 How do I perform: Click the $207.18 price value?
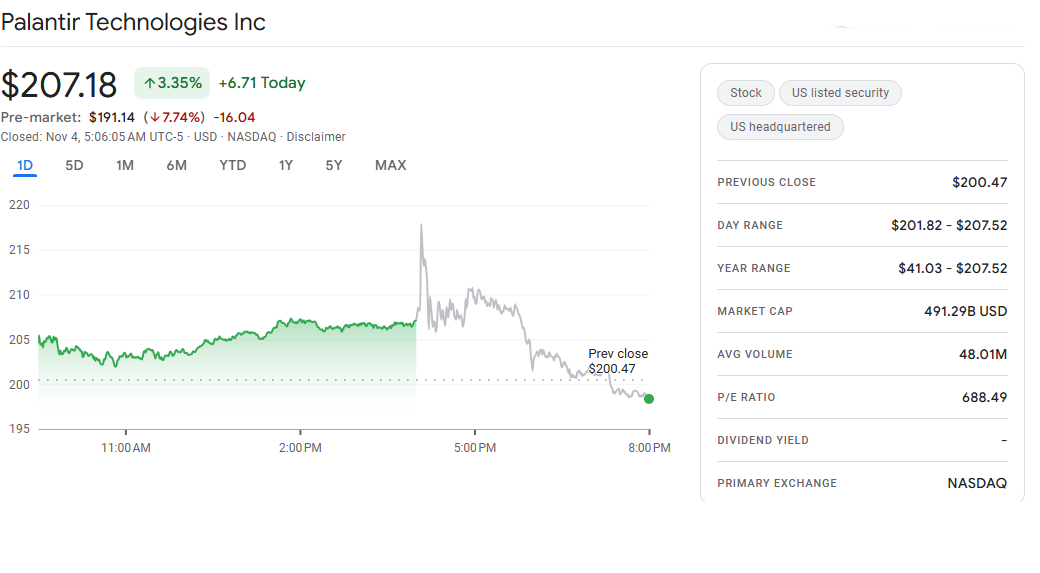59,86
